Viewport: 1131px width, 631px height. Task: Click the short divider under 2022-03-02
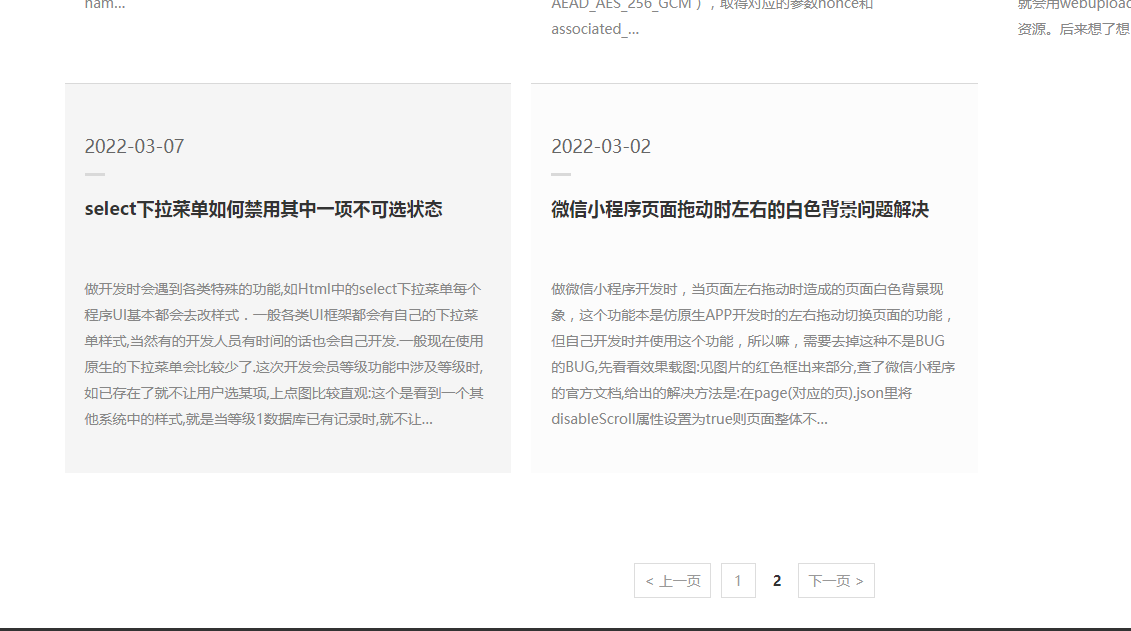561,174
